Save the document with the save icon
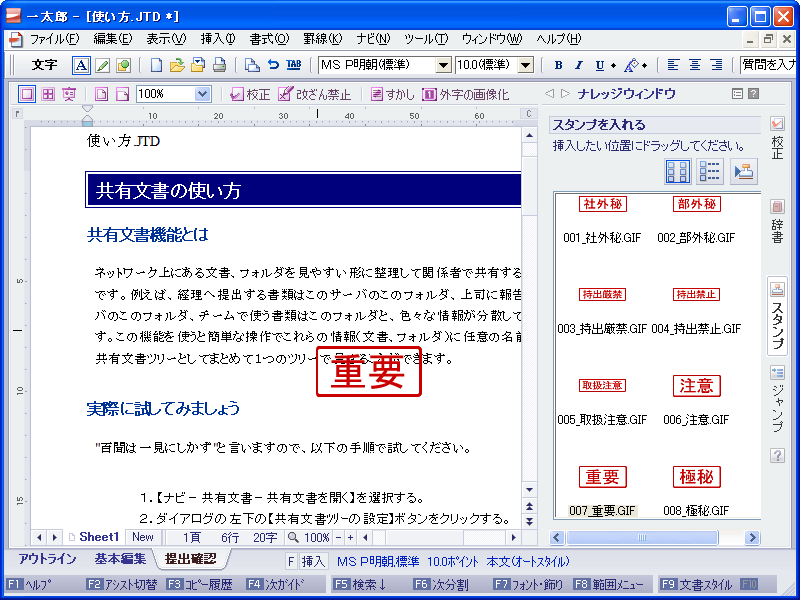Screen dimensions: 800x600 point(198,65)
